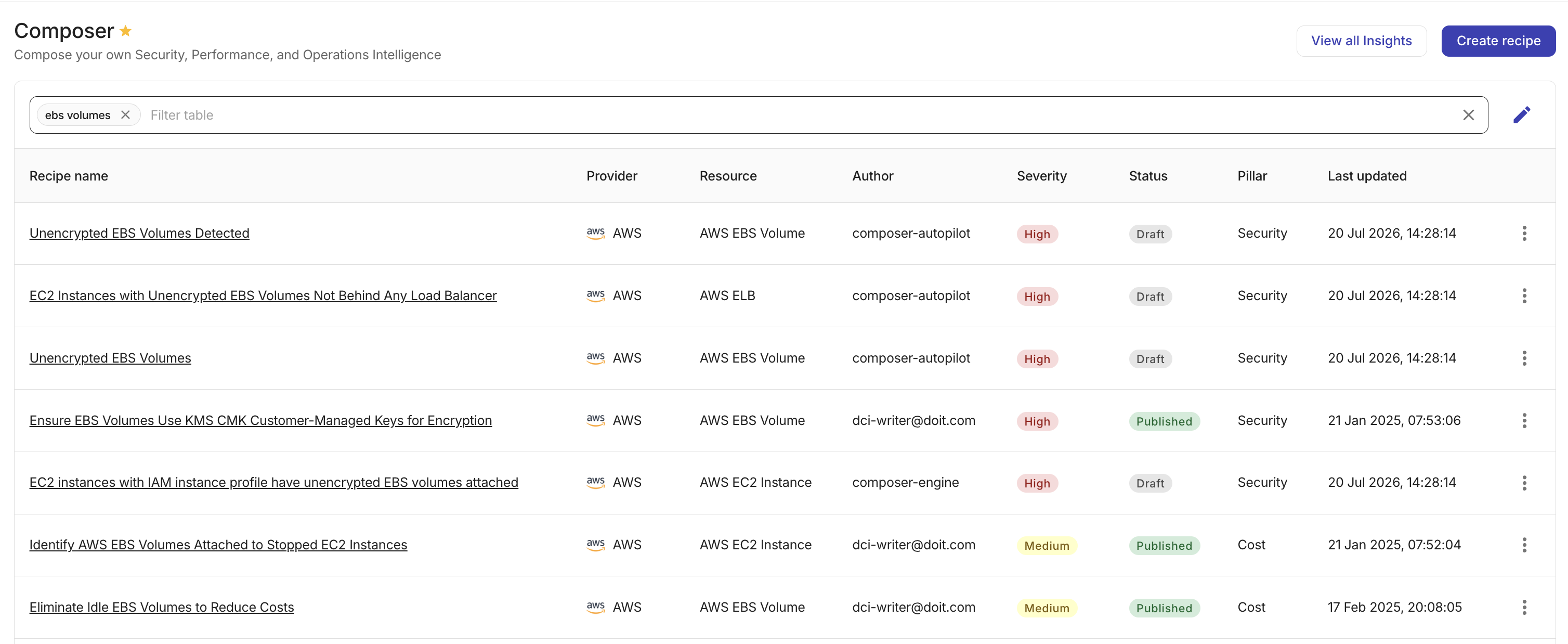
Task: Click the pencil edit icon beside the filter
Action: [1522, 114]
